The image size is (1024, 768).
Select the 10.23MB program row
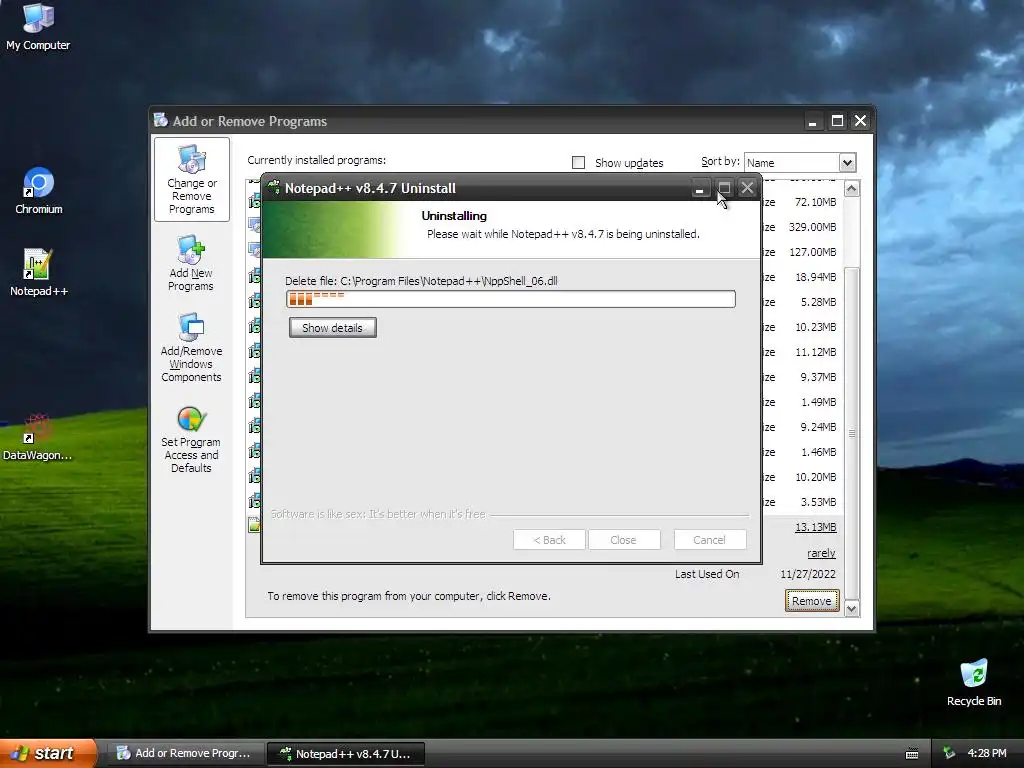point(801,327)
